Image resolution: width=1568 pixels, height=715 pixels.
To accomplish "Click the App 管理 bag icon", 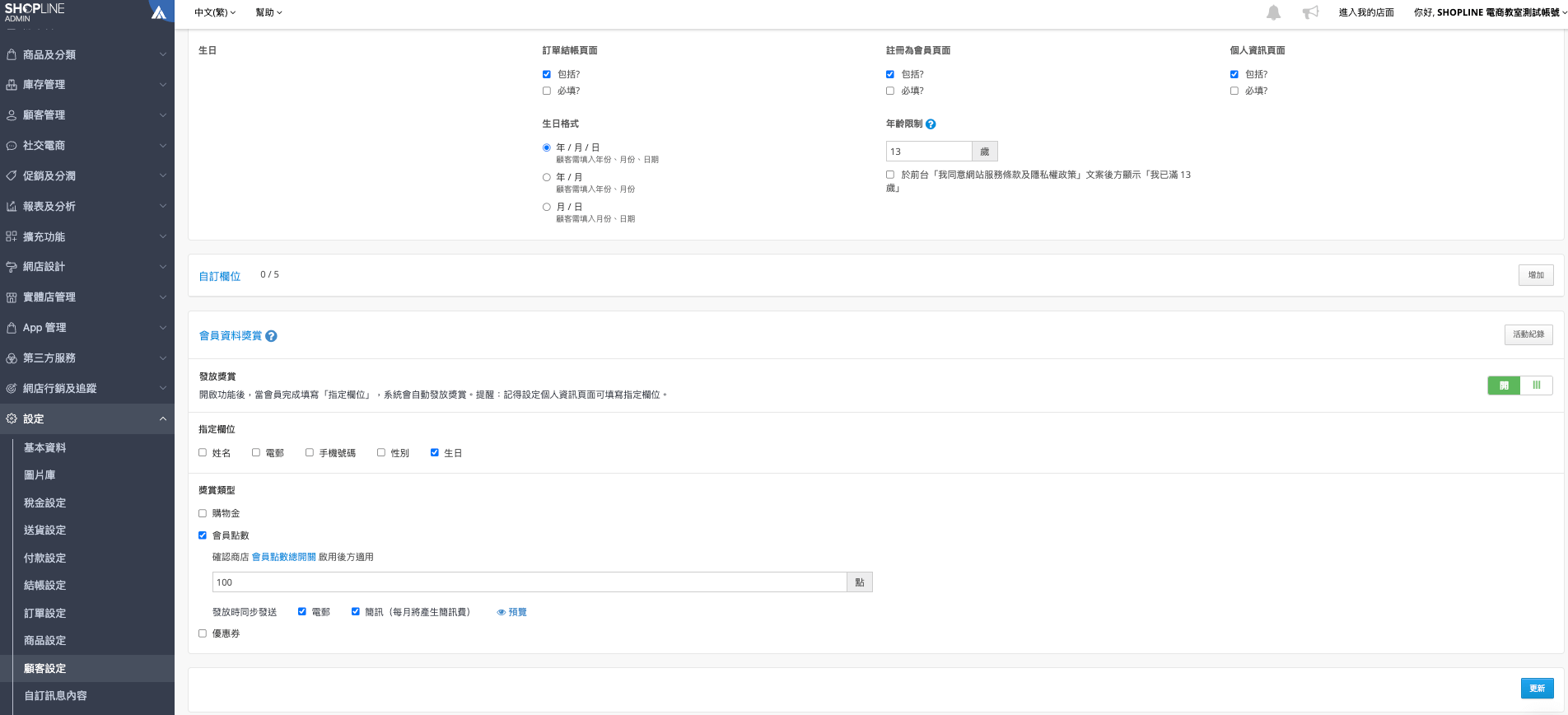I will pos(12,328).
